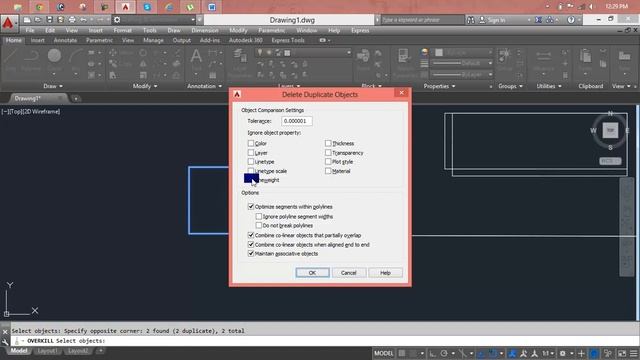640x360 pixels.
Task: Click Cancel in Delete Duplicate Objects dialog
Action: pyautogui.click(x=349, y=273)
